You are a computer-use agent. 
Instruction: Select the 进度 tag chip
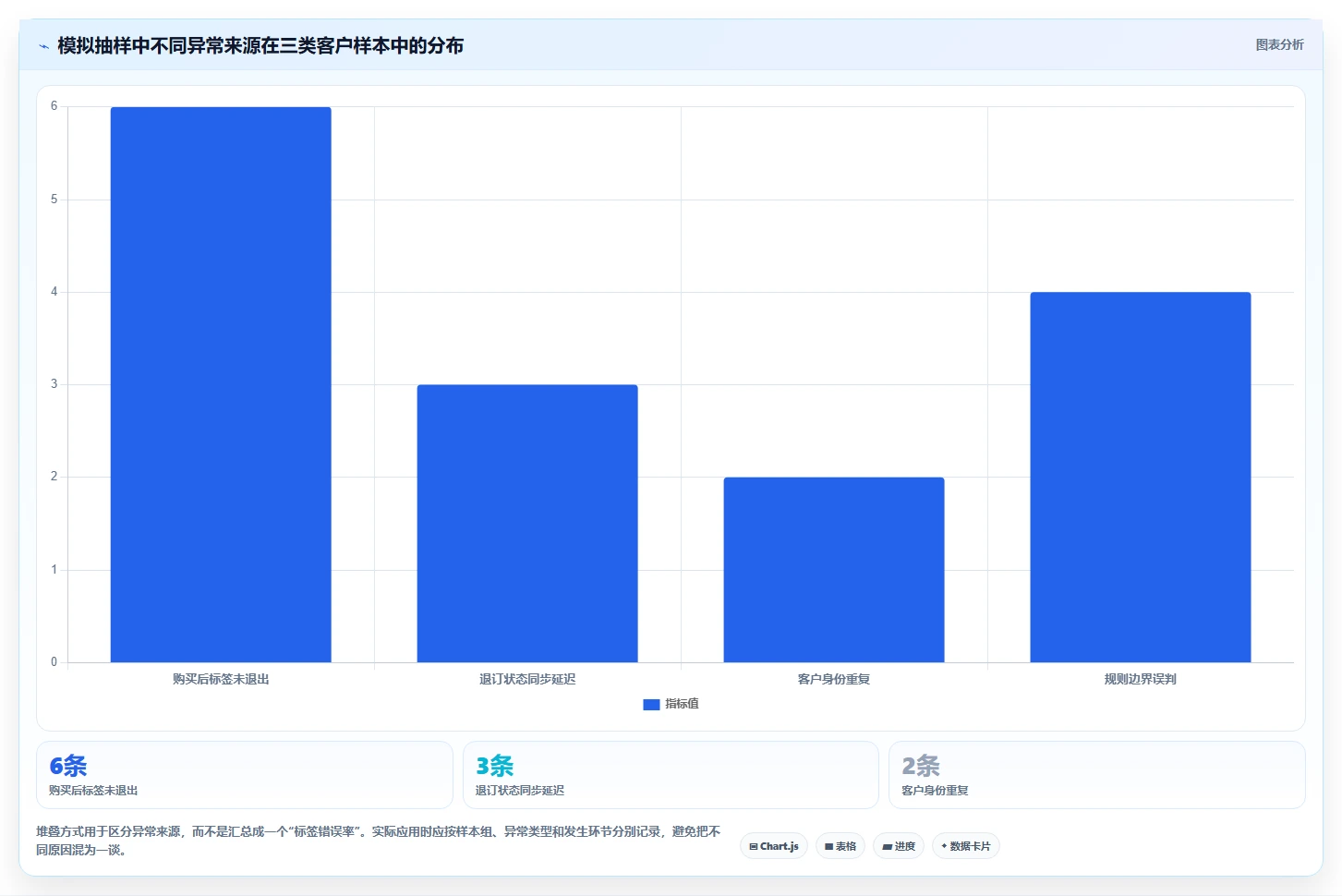899,846
